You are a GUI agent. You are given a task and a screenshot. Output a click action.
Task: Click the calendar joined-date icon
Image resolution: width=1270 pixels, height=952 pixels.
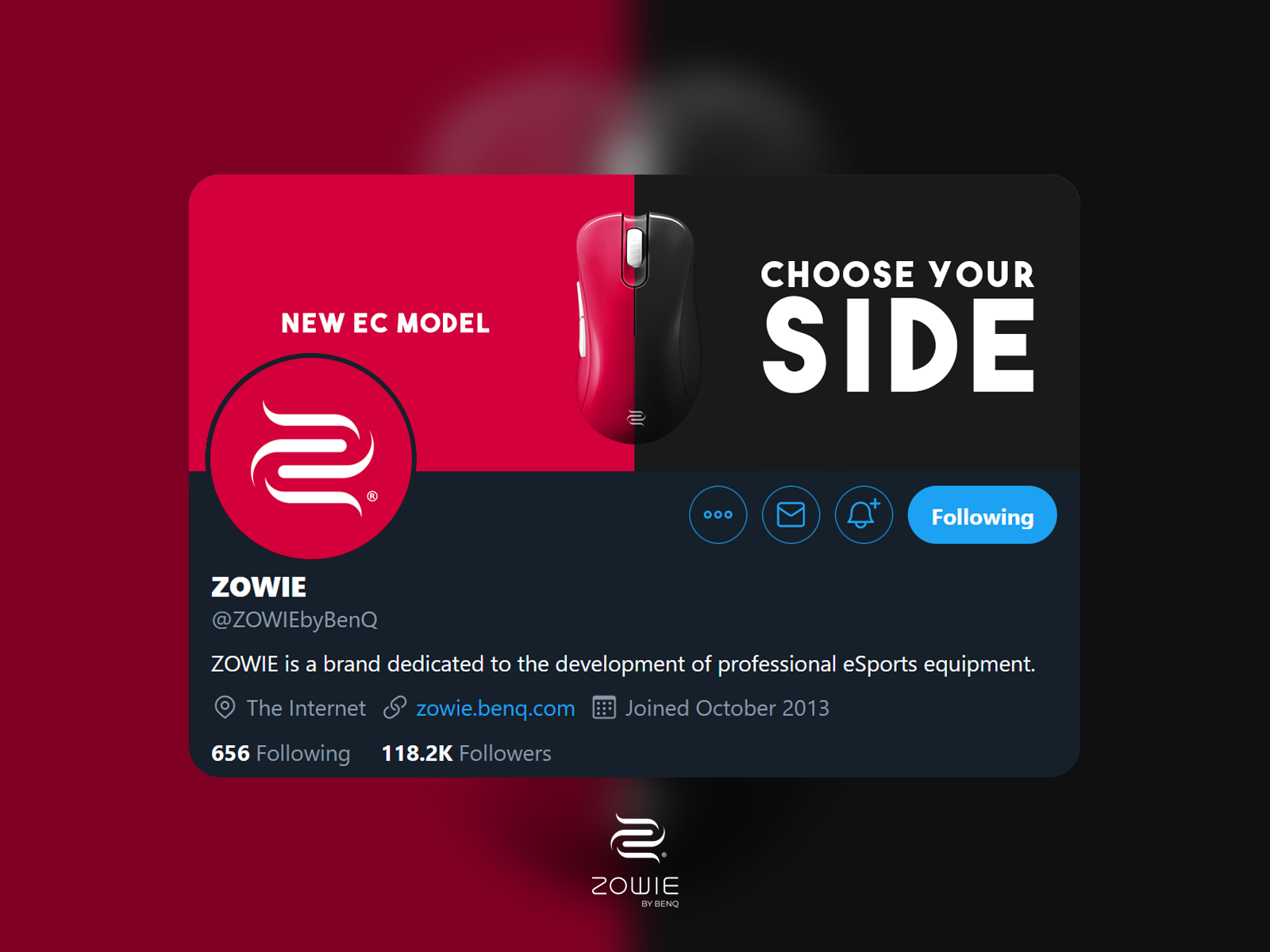click(604, 707)
